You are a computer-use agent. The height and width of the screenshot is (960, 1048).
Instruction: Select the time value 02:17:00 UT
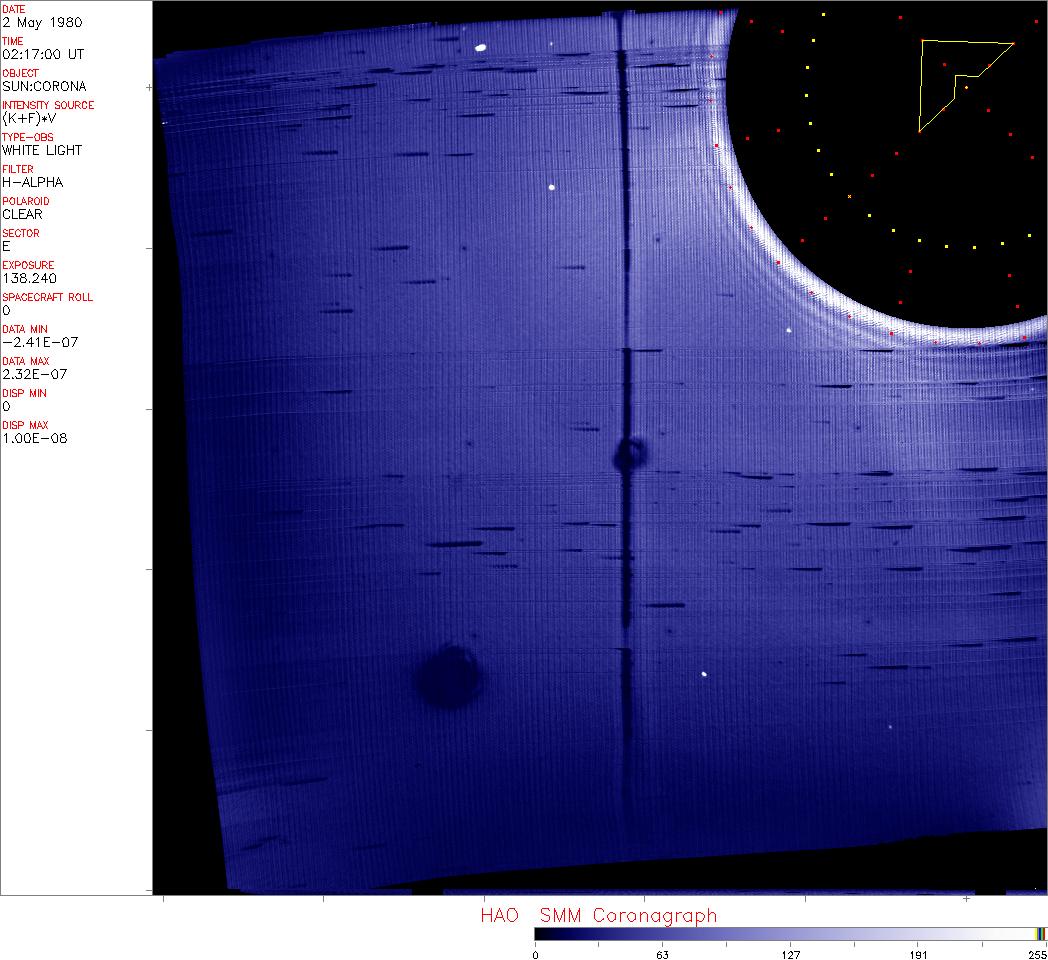point(41,54)
